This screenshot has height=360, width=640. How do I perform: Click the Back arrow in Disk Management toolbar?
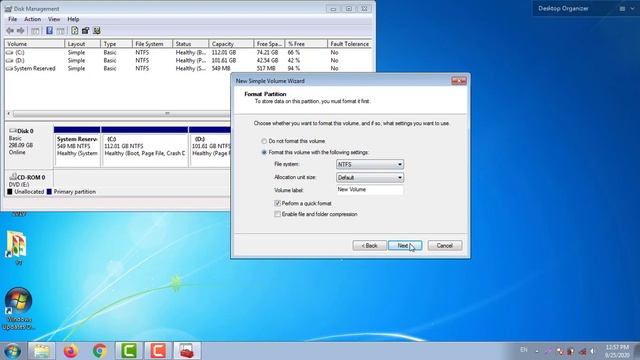click(x=10, y=31)
